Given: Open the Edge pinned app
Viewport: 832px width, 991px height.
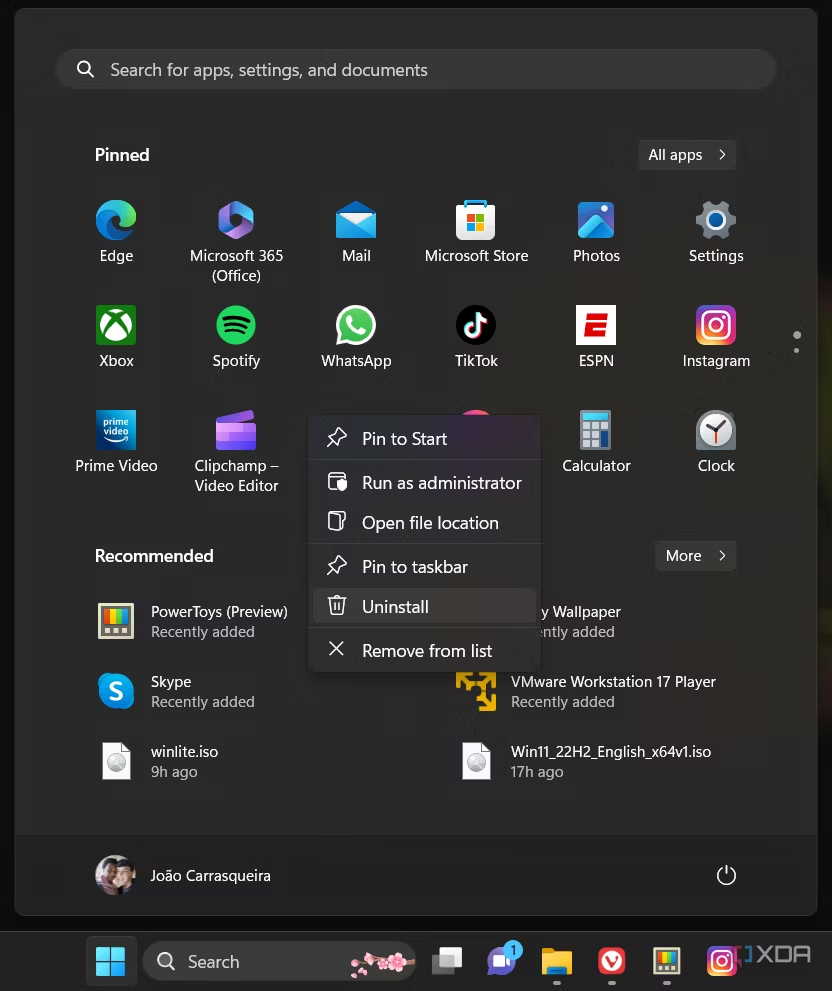Looking at the screenshot, I should point(116,232).
